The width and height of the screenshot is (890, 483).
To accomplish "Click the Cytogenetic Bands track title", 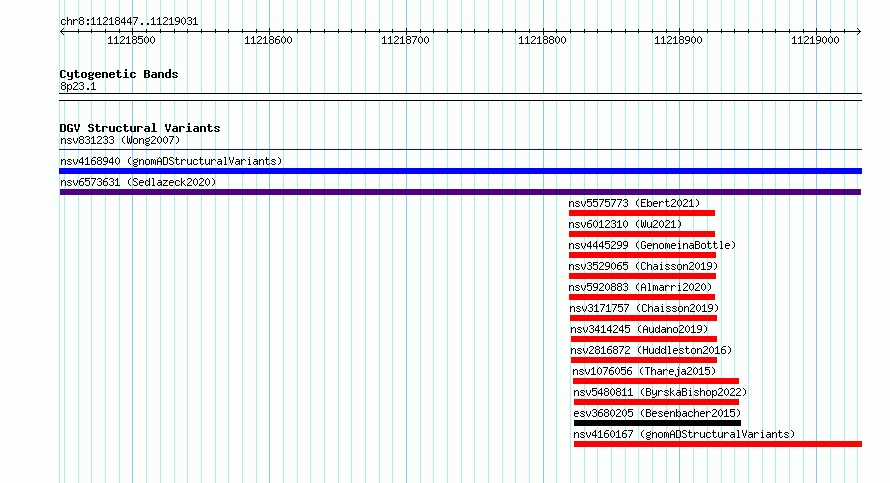I will coord(119,74).
